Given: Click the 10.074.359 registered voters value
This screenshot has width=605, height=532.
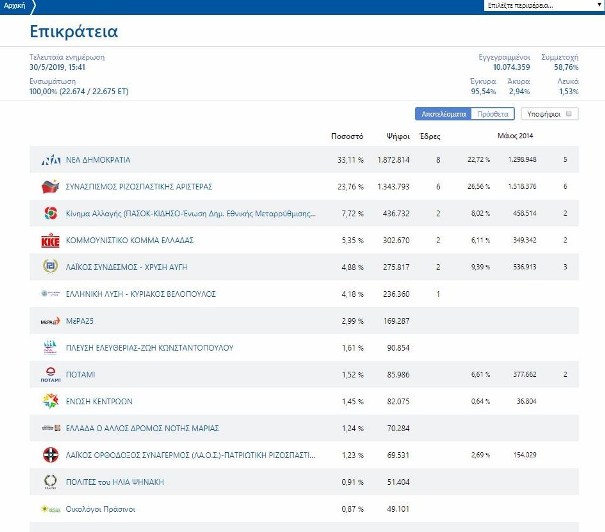Looking at the screenshot, I should click(512, 67).
